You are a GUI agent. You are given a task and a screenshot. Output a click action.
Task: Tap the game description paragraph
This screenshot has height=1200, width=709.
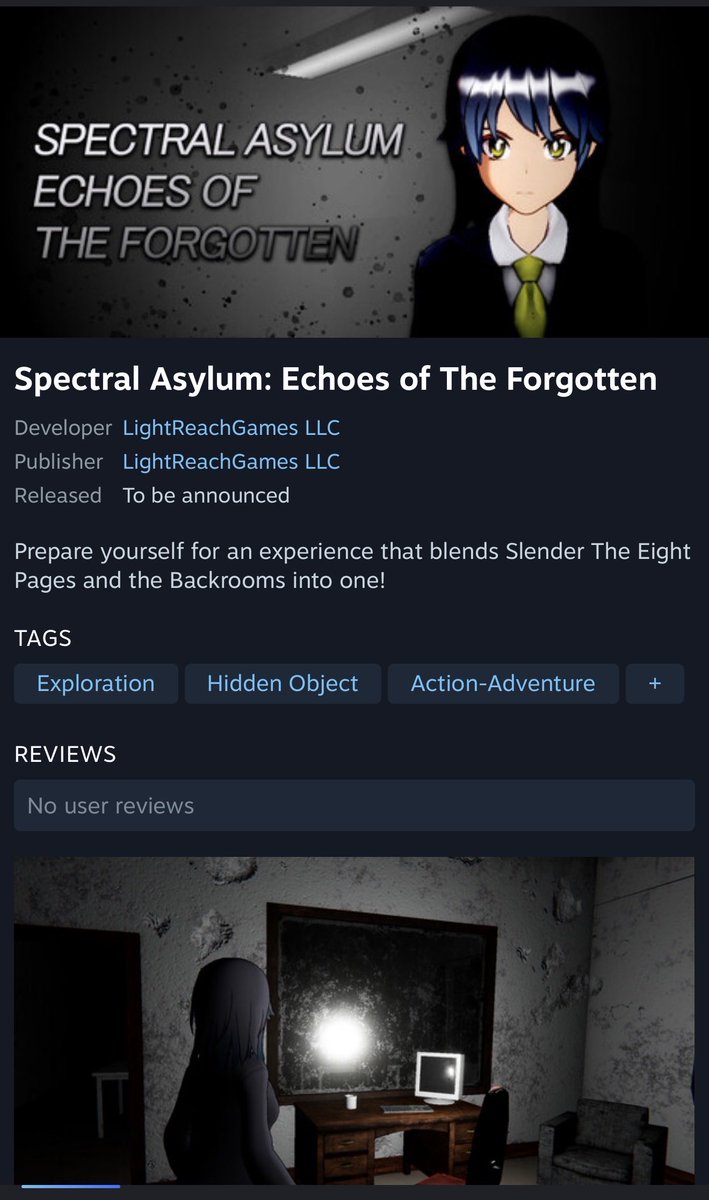[x=353, y=566]
